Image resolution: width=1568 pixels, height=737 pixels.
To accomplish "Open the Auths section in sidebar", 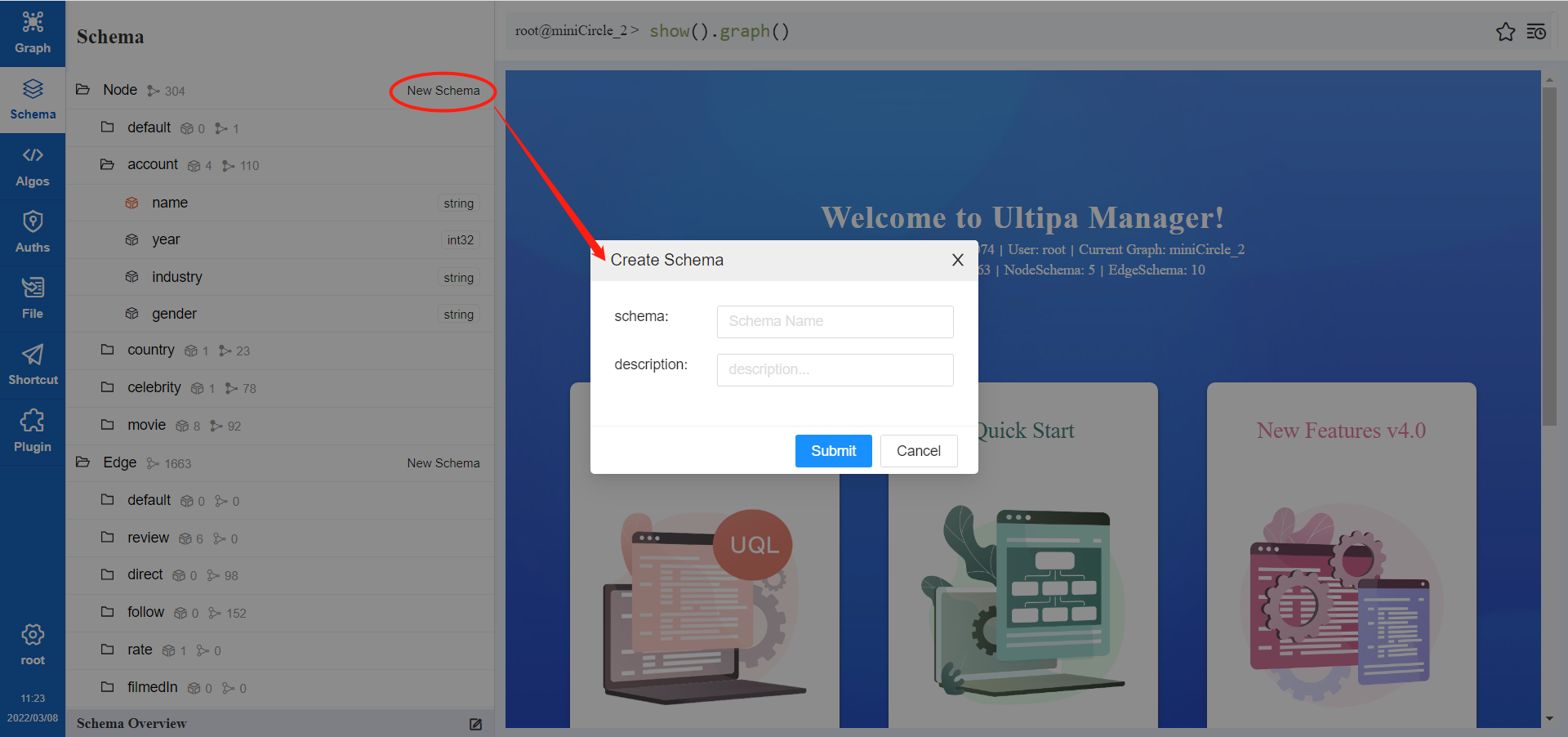I will (x=33, y=233).
